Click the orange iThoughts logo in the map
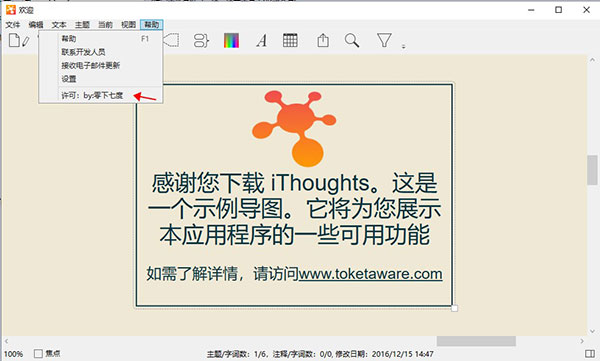 point(294,128)
